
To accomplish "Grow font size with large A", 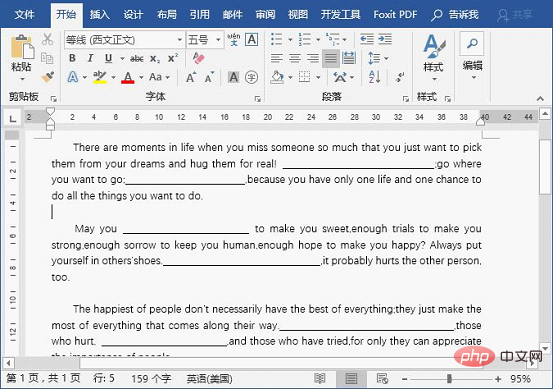I will point(191,77).
